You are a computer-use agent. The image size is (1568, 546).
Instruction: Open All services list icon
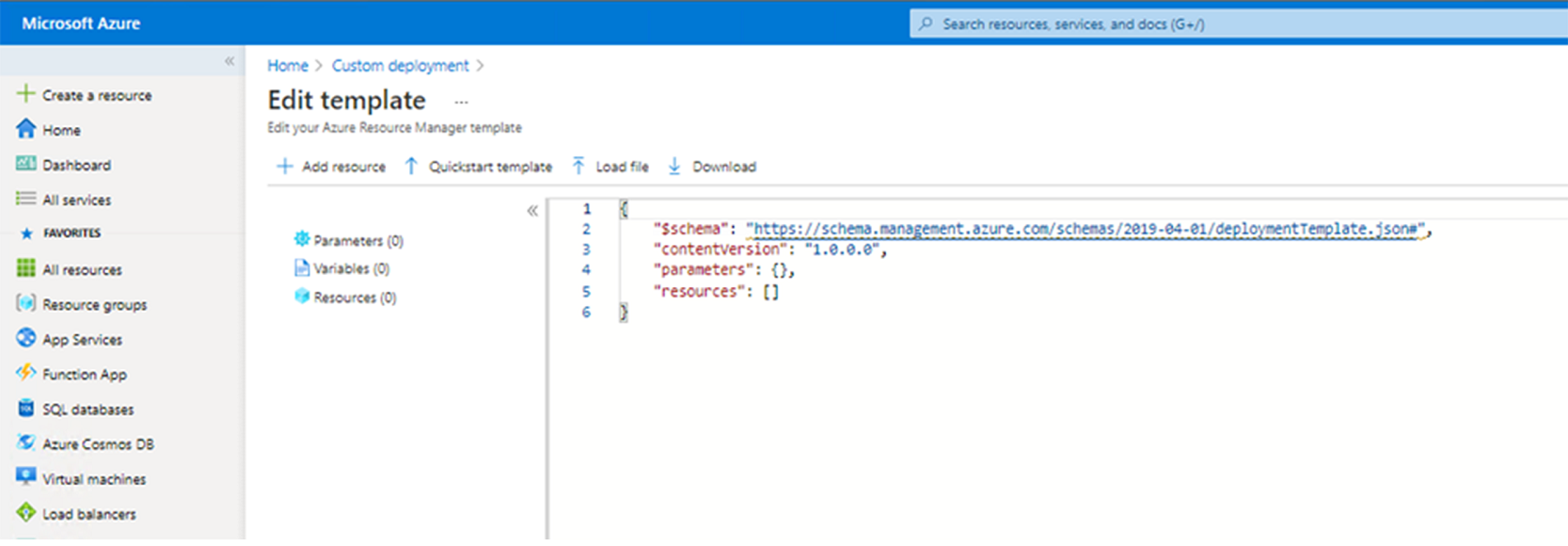(25, 199)
